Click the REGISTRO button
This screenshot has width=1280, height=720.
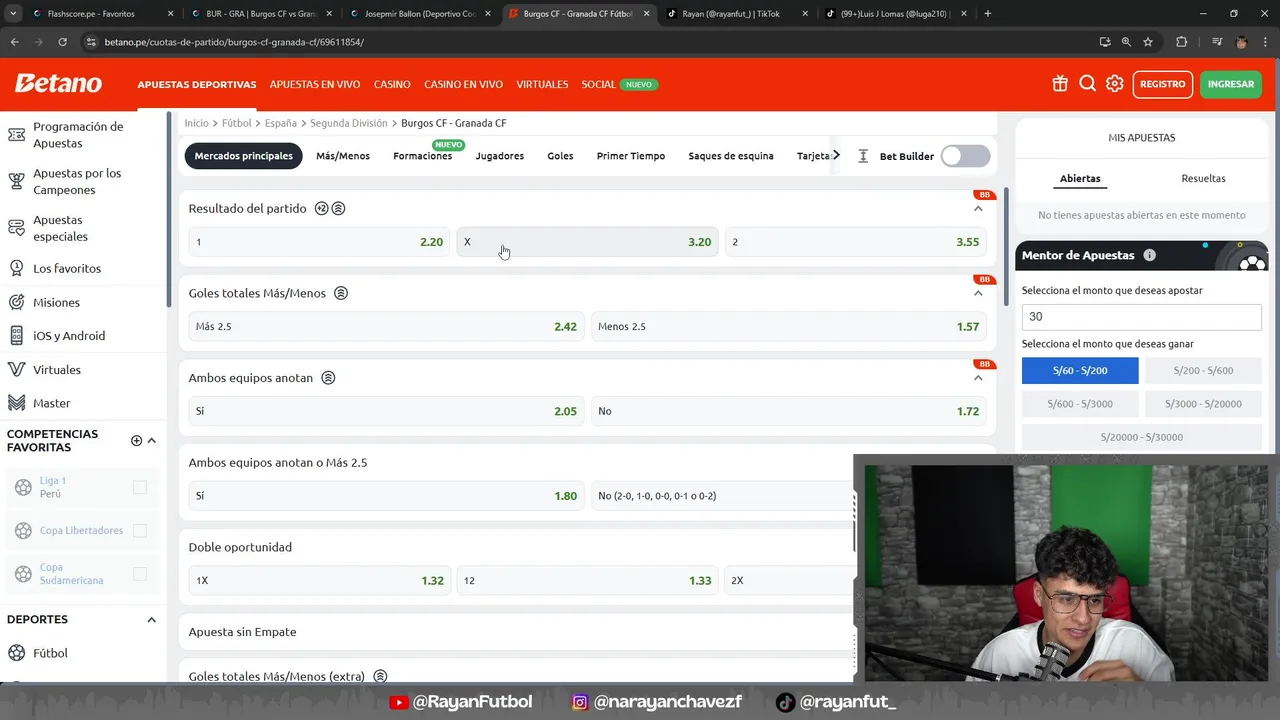coord(1162,84)
